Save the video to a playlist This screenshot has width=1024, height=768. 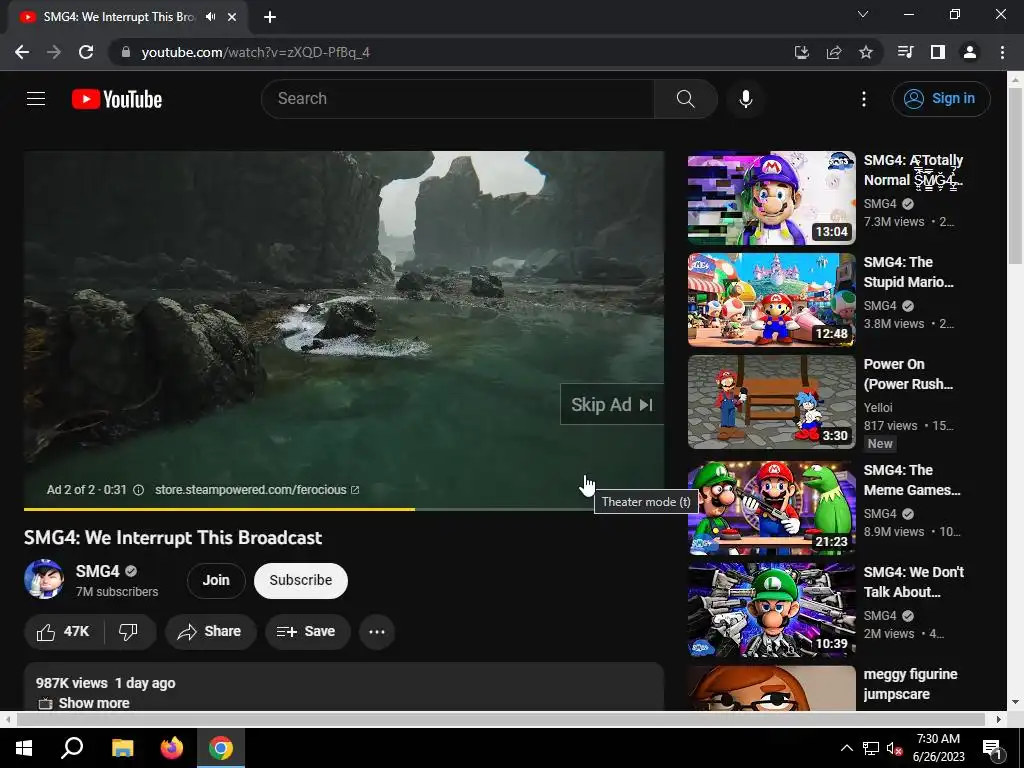pyautogui.click(x=307, y=632)
